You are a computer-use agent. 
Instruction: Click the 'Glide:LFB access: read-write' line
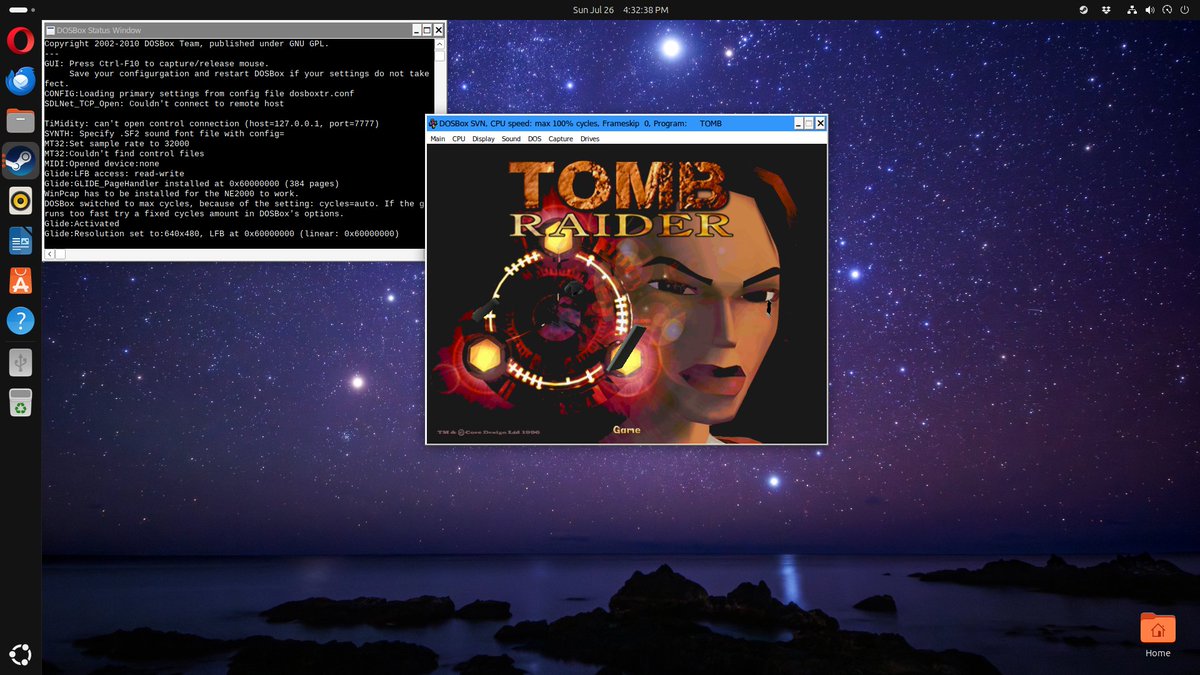114,174
